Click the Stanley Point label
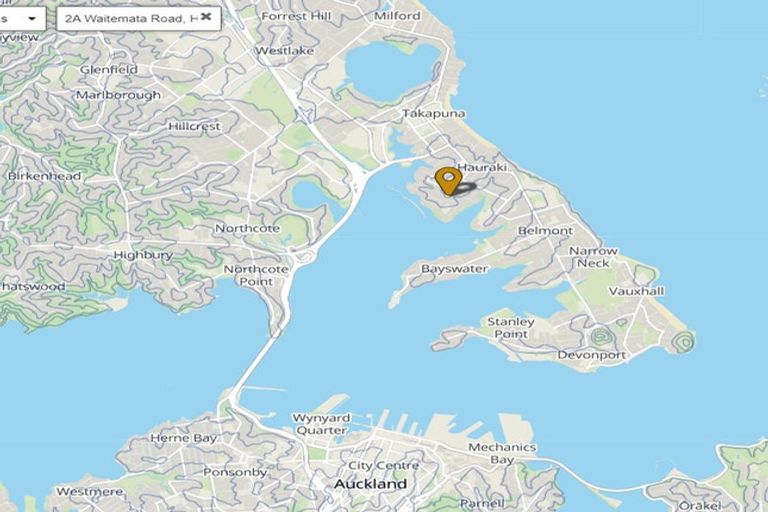The height and width of the screenshot is (512, 768). point(511,328)
